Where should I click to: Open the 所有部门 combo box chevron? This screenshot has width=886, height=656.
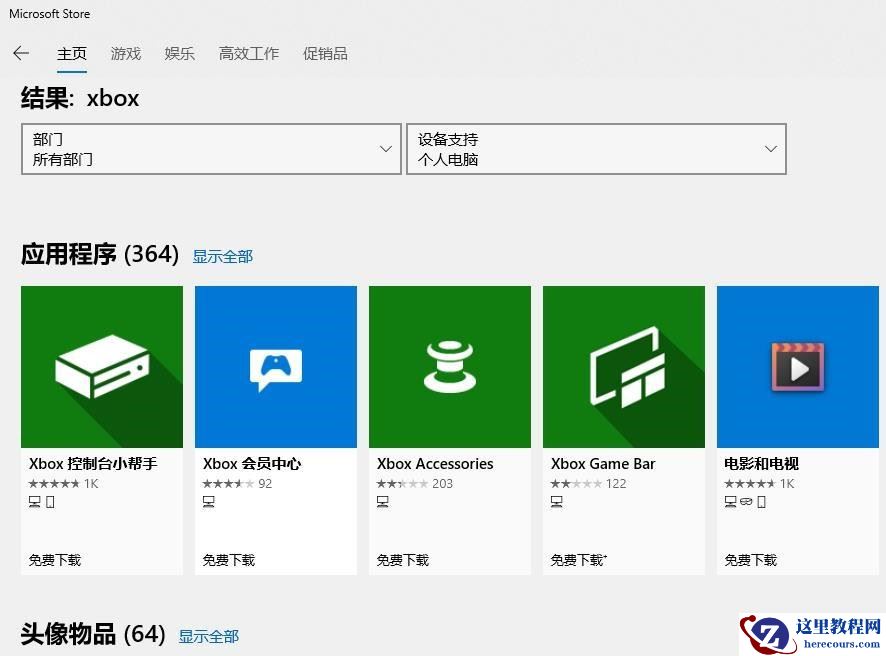(x=386, y=148)
